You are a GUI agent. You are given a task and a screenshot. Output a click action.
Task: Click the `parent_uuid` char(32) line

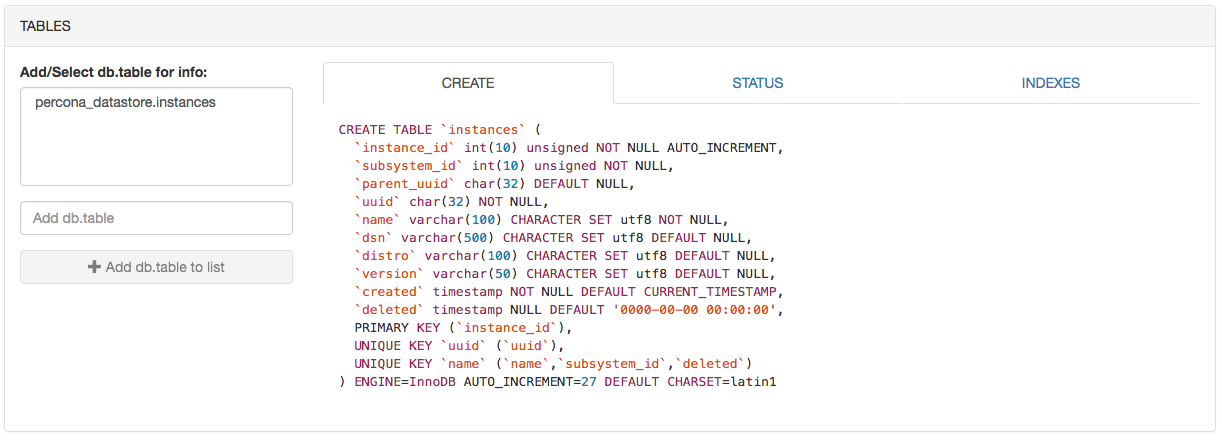coord(494,184)
